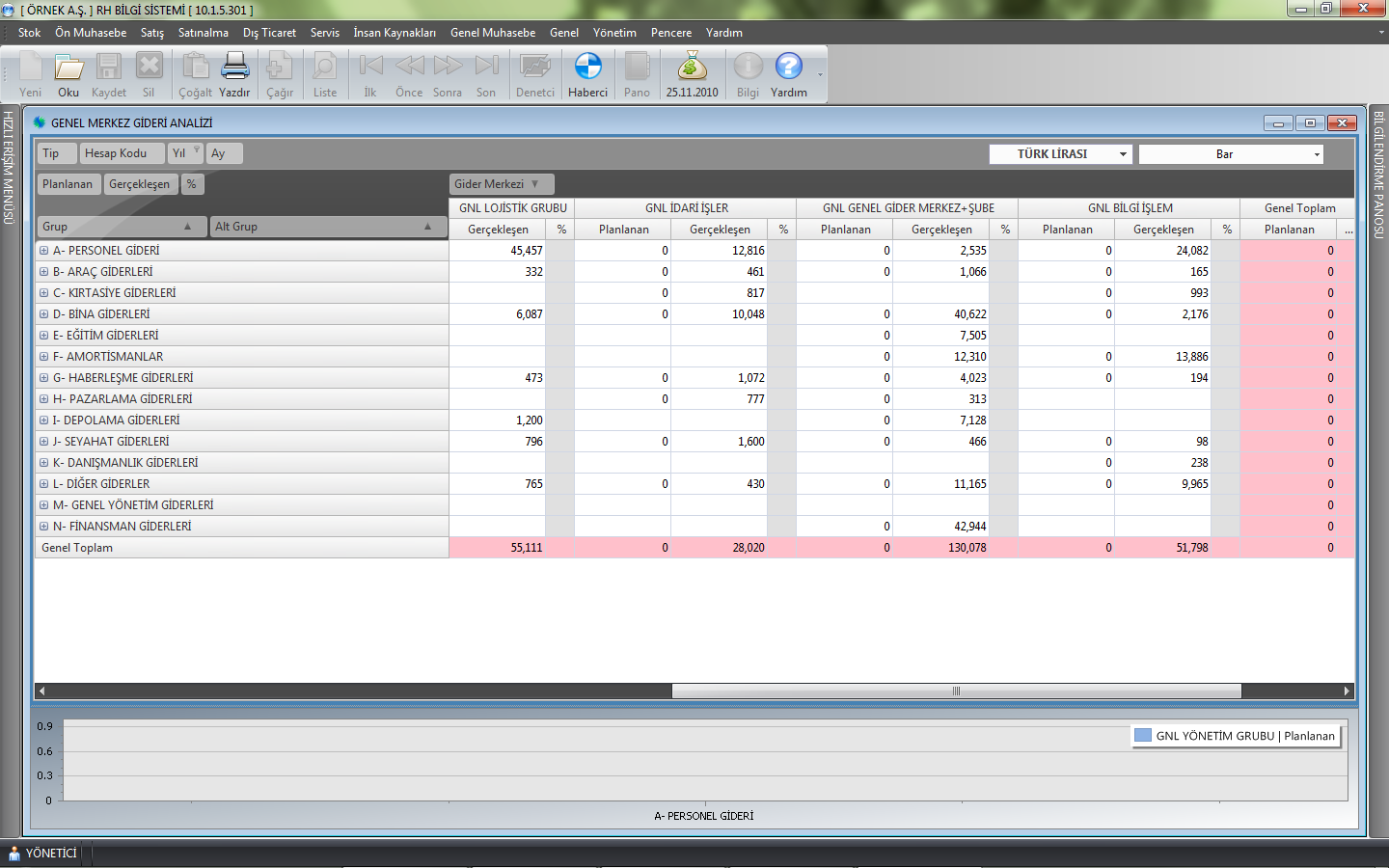Click the Denetçi toolbar icon
The height and width of the screenshot is (868, 1389).
534,68
